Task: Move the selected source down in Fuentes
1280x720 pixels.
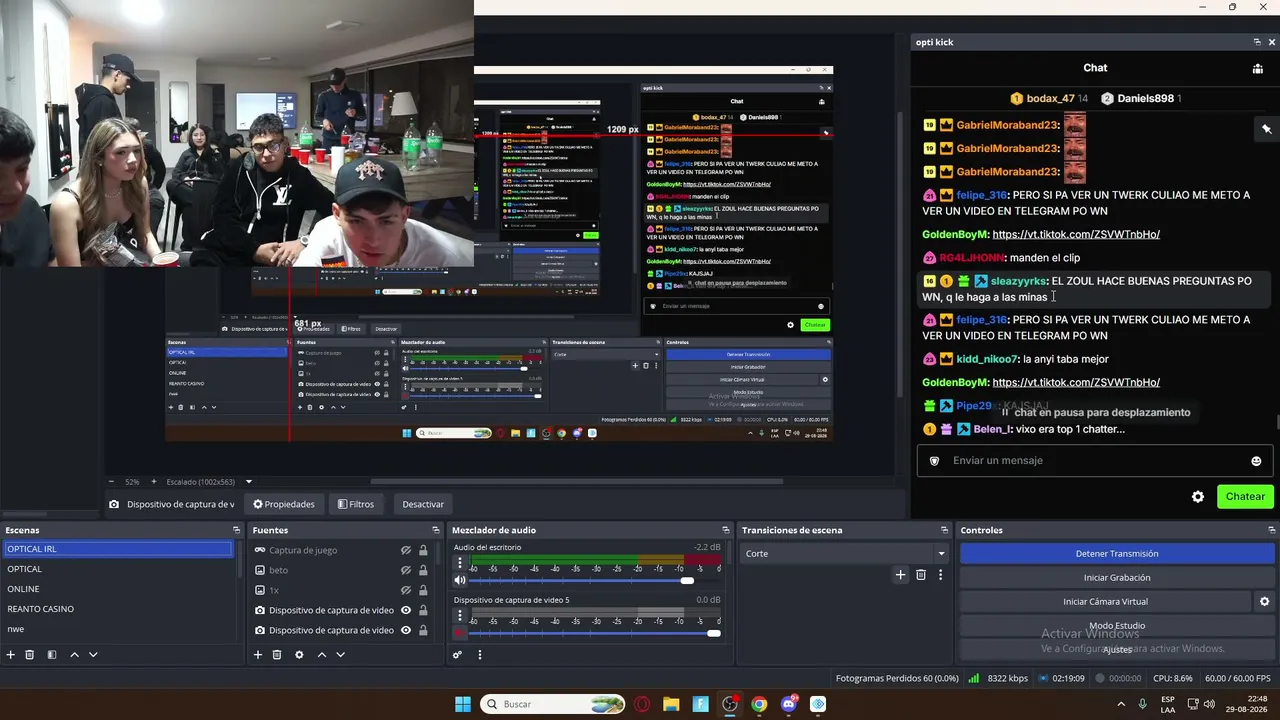Action: pyautogui.click(x=340, y=655)
